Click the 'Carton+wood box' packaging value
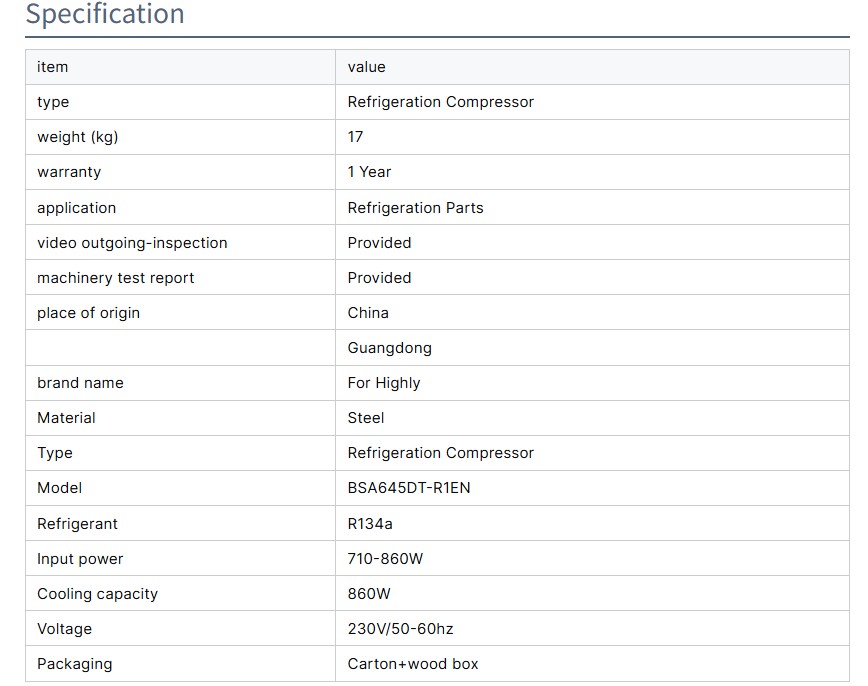 [x=413, y=664]
